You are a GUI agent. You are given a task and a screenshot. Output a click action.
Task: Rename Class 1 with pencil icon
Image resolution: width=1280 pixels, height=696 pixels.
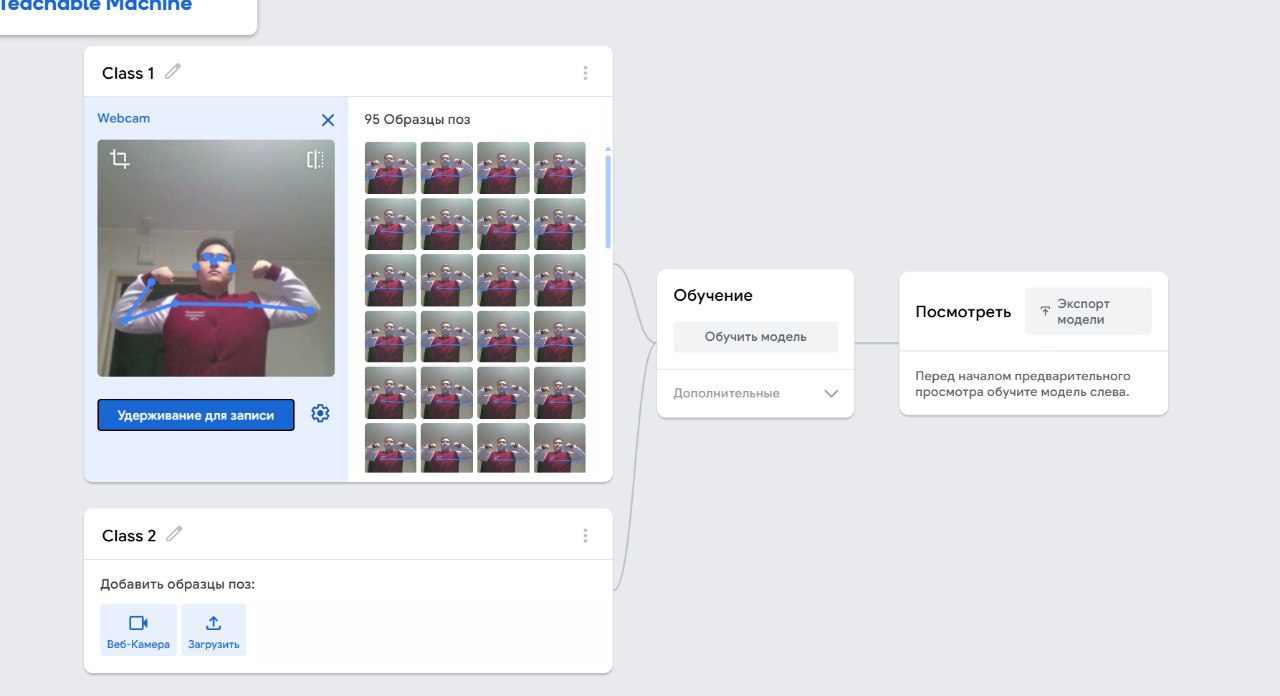[174, 72]
